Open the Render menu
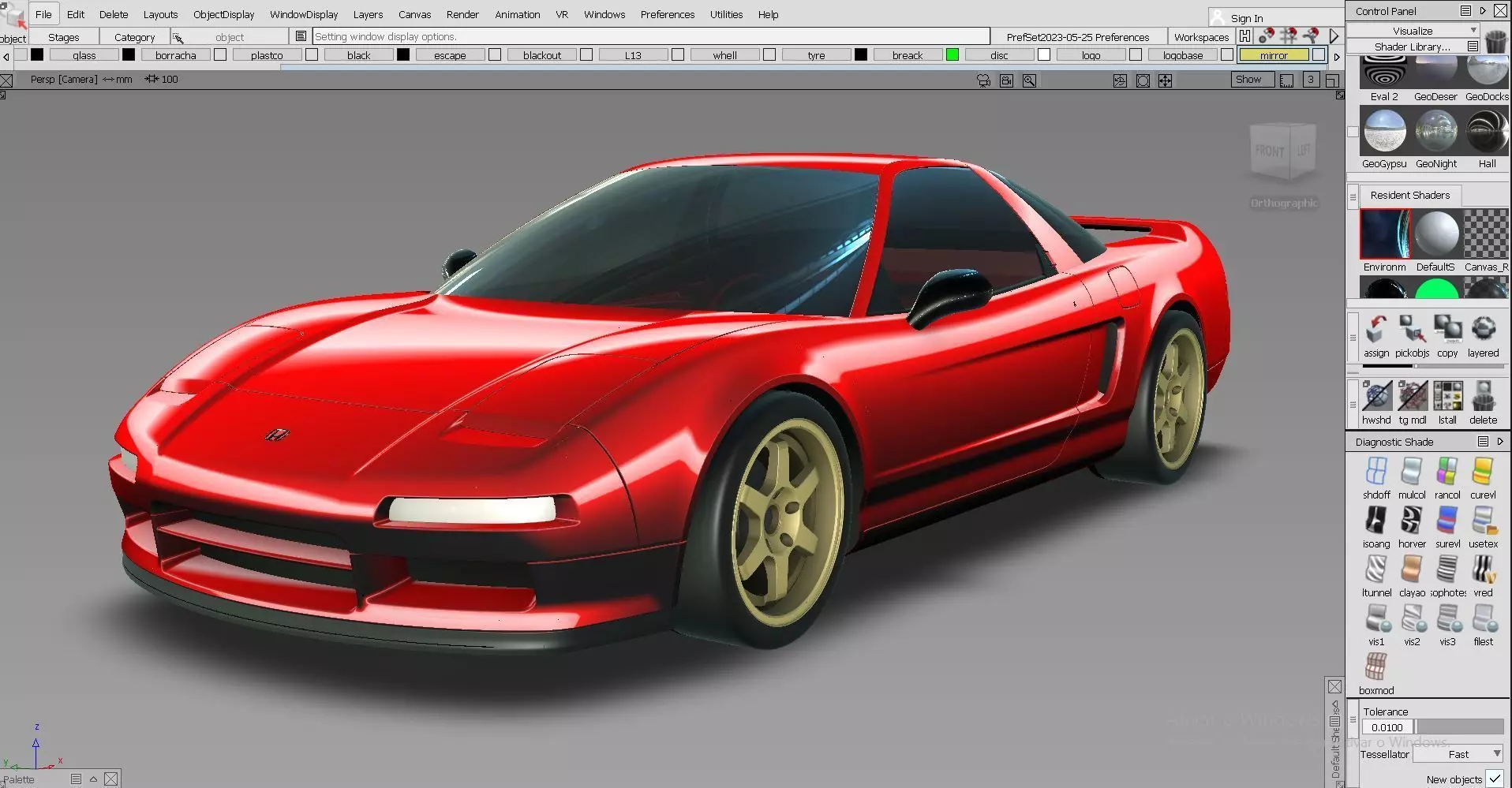1512x788 pixels. point(462,14)
